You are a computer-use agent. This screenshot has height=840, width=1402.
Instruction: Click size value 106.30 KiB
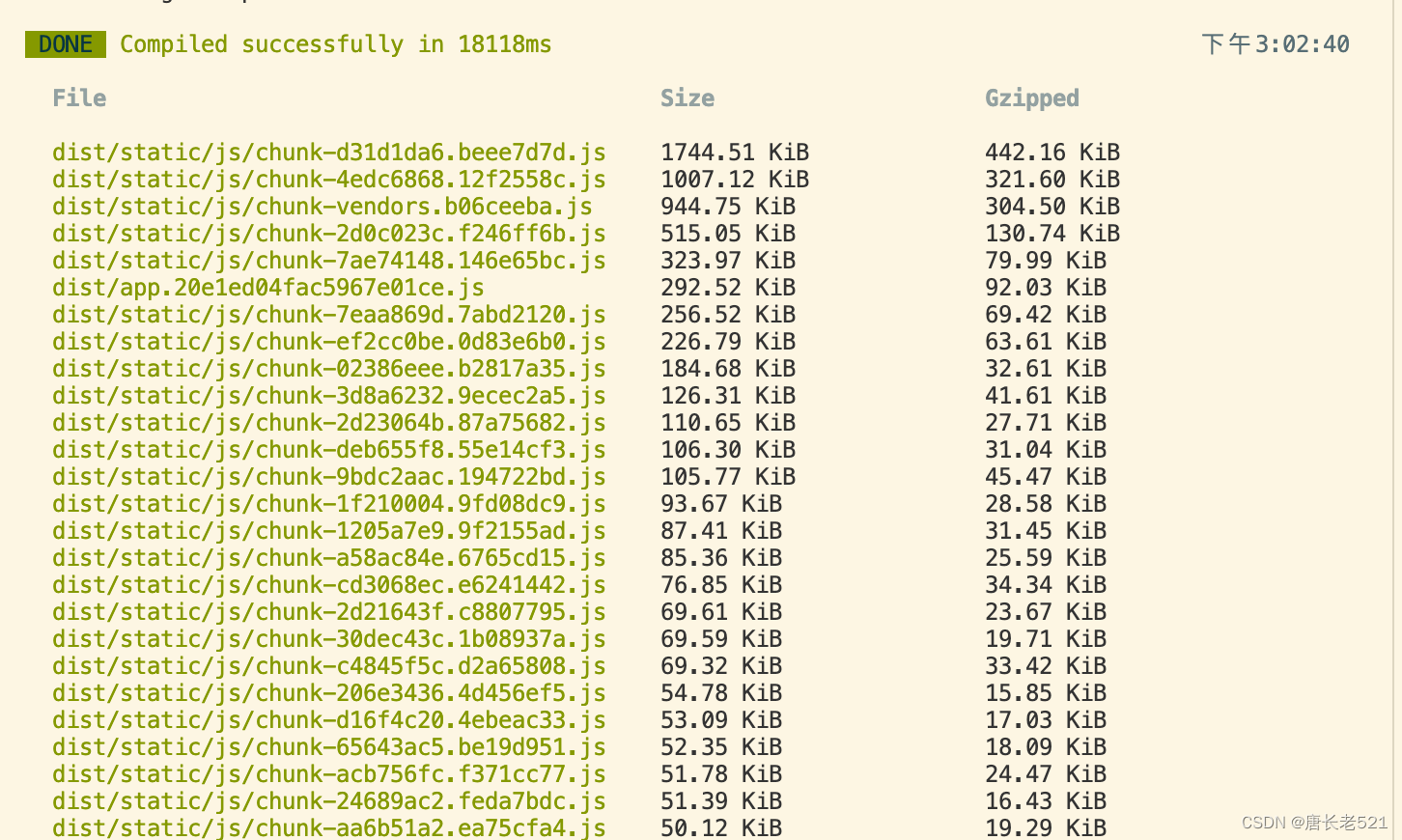pos(728,450)
